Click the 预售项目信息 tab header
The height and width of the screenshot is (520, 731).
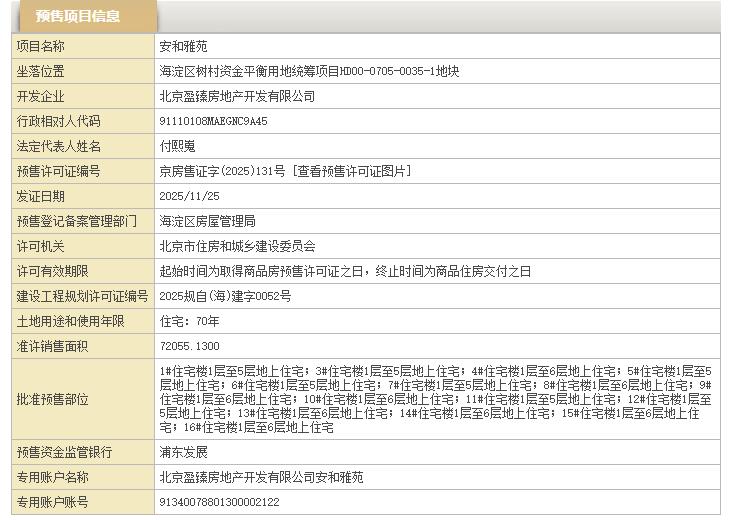coord(78,16)
